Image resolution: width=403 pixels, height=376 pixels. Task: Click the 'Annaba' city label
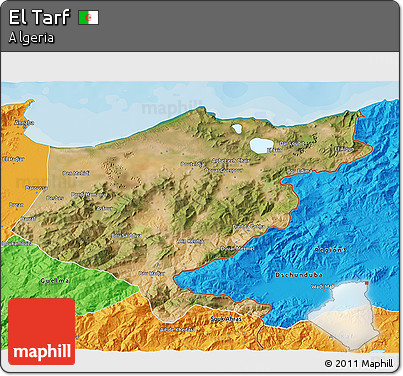point(24,123)
